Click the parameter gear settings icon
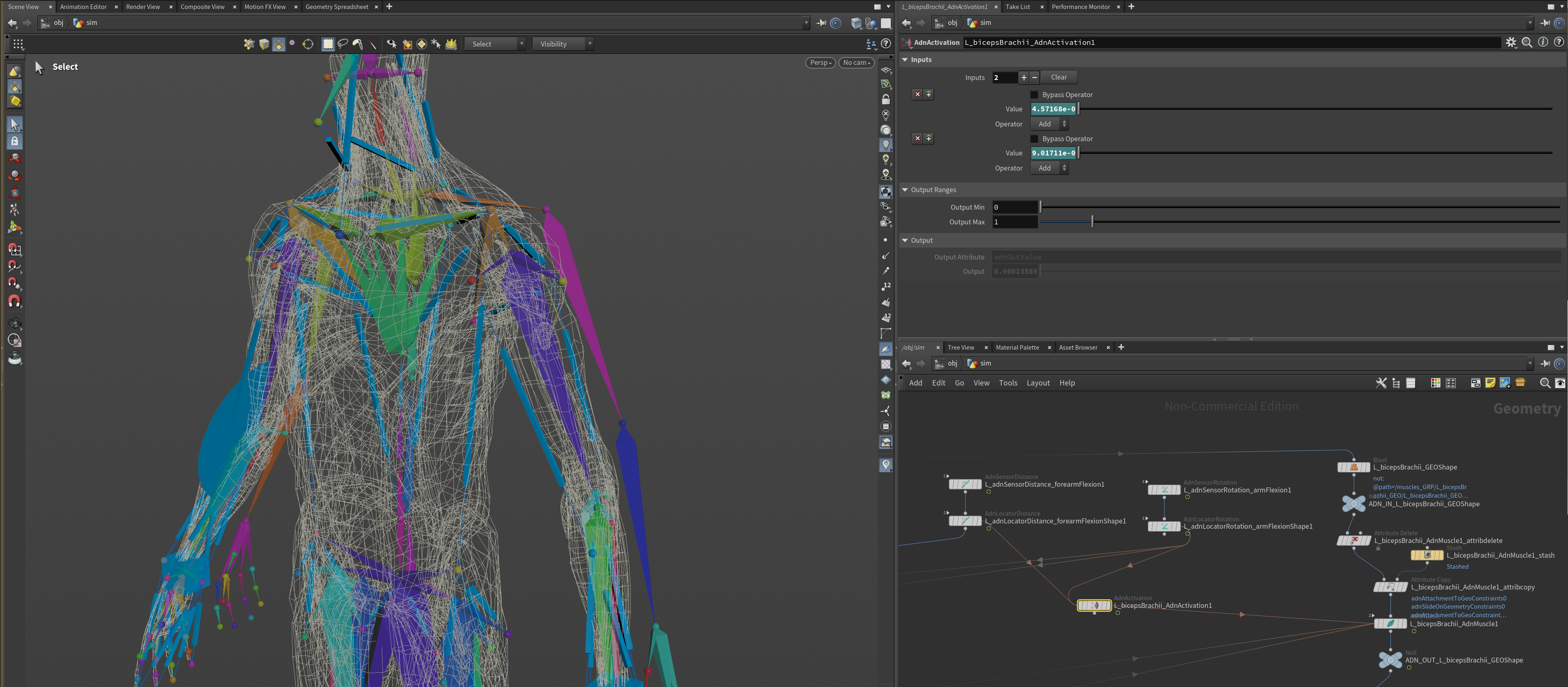Viewport: 1568px width, 687px height. click(x=1511, y=42)
